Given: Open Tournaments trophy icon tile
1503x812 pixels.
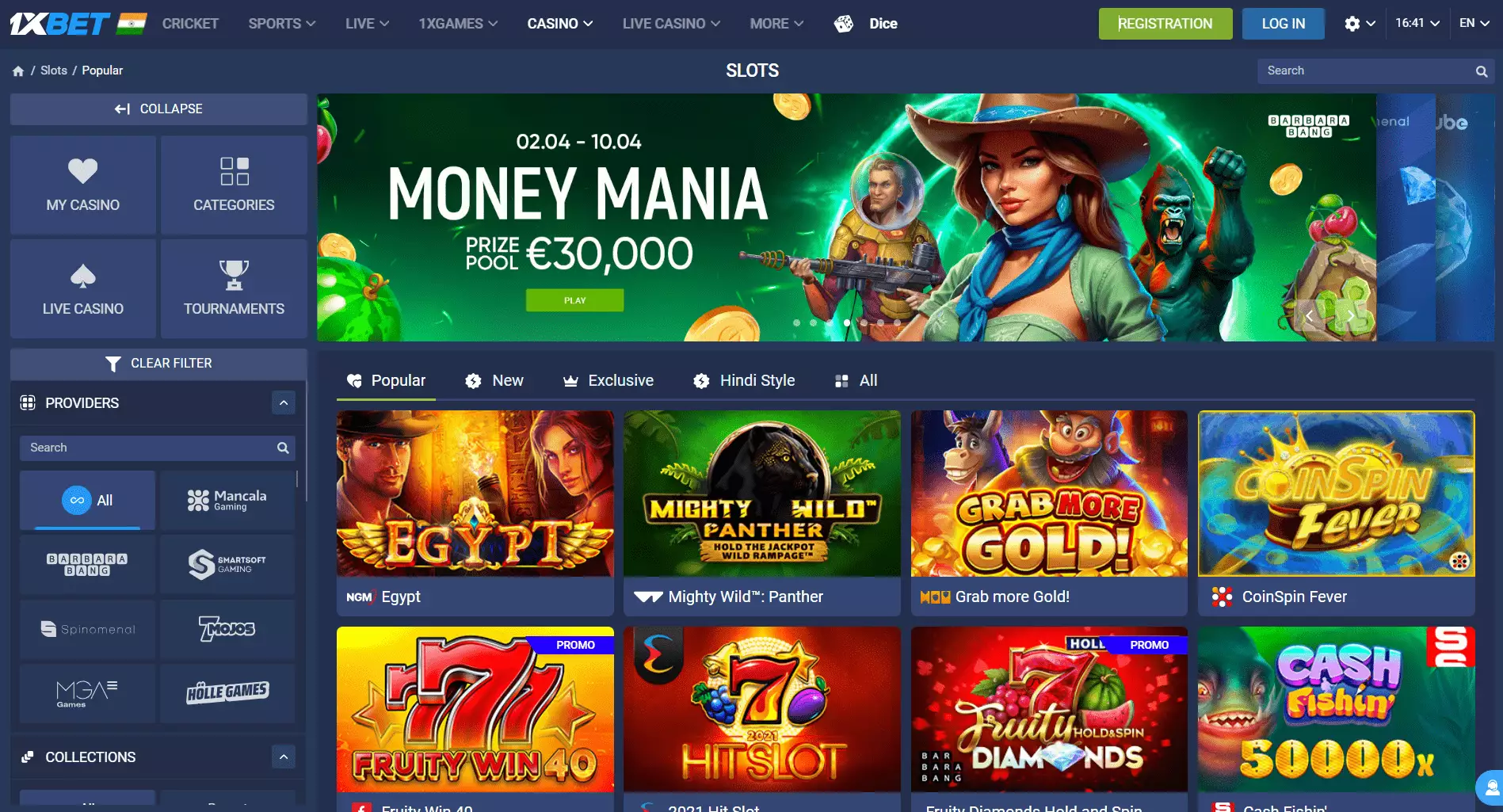Looking at the screenshot, I should point(234,288).
